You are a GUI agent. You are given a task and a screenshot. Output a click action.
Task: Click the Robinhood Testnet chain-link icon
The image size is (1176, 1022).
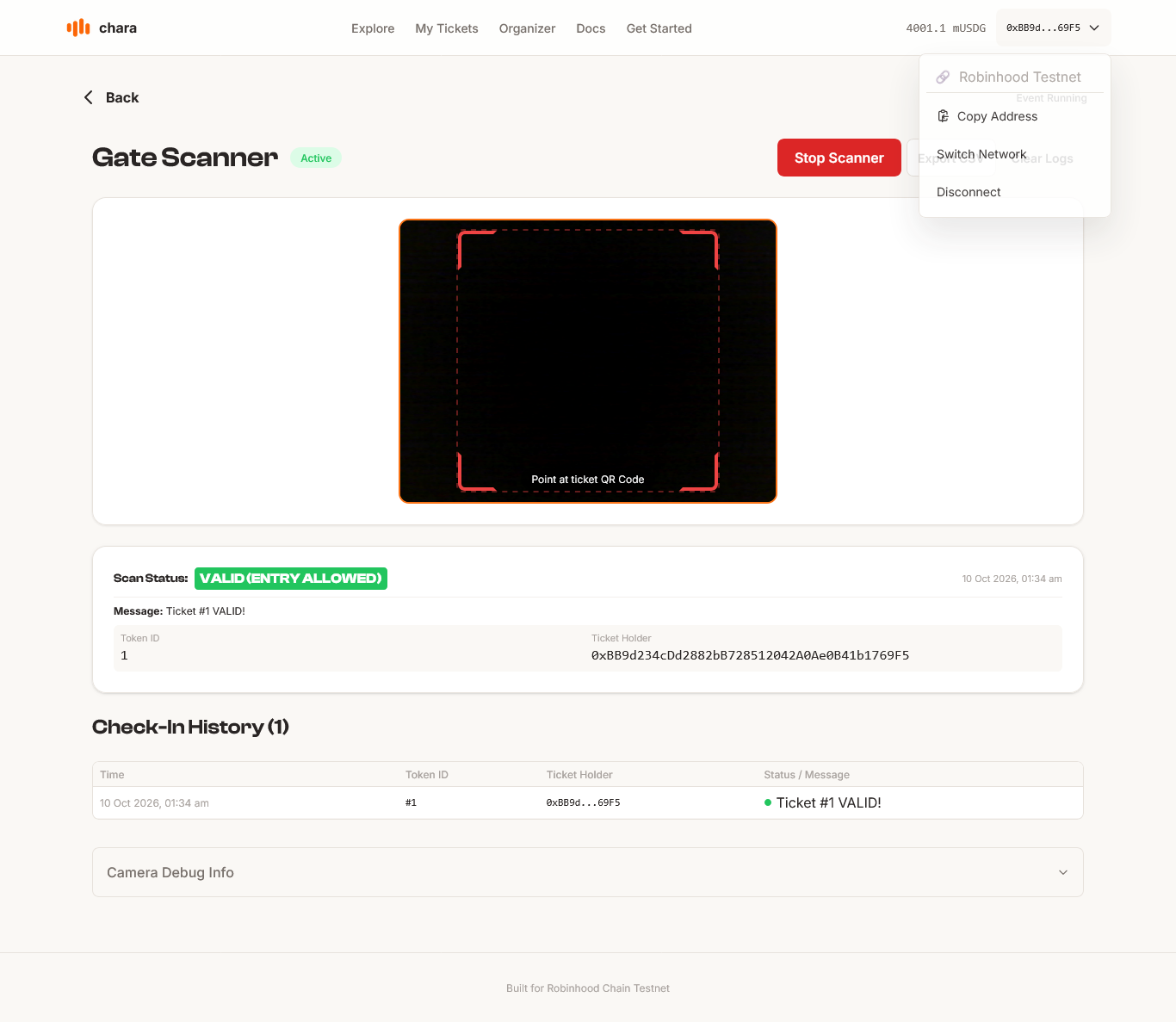pos(943,77)
